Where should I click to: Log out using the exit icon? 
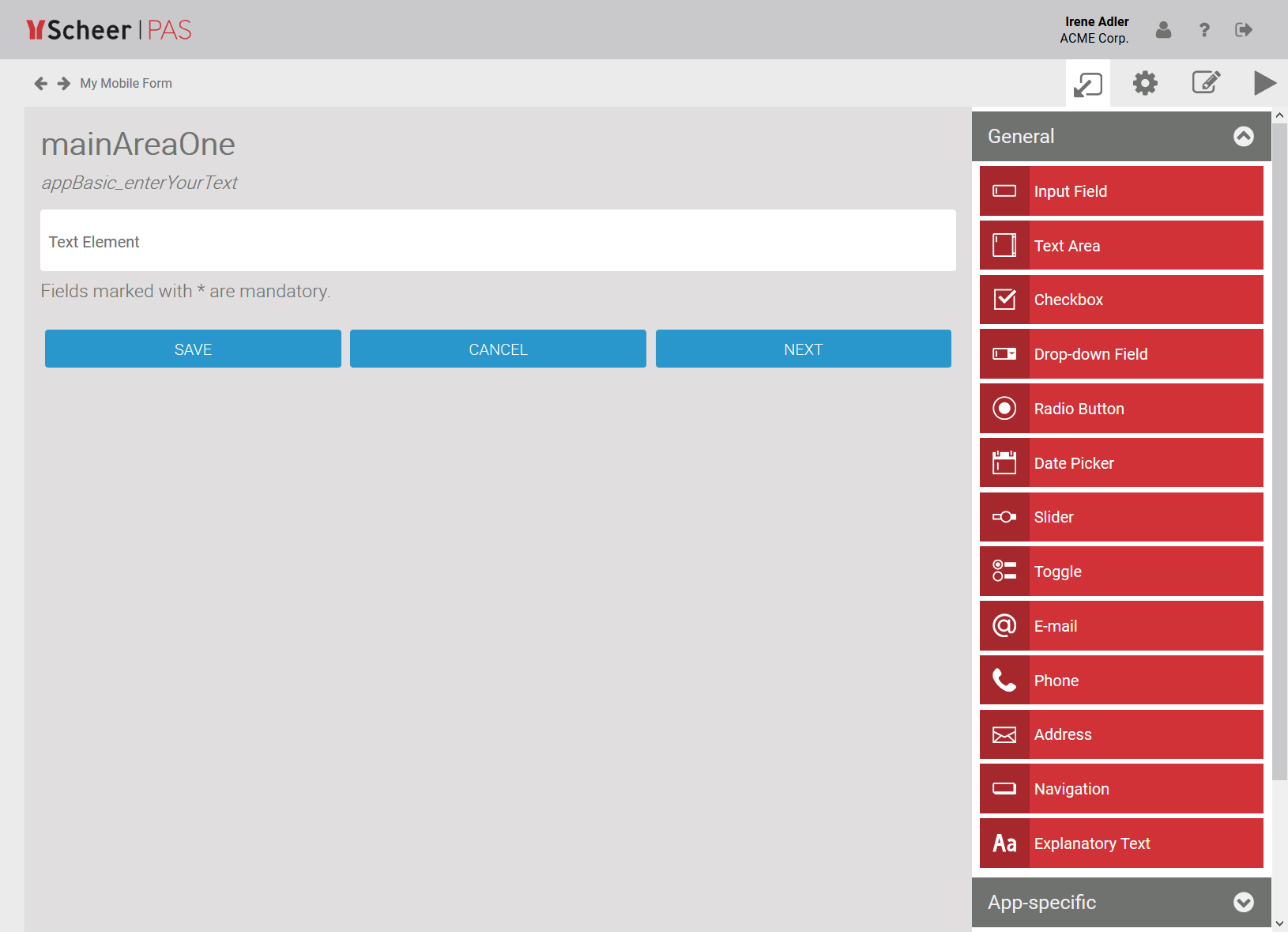pyautogui.click(x=1244, y=29)
